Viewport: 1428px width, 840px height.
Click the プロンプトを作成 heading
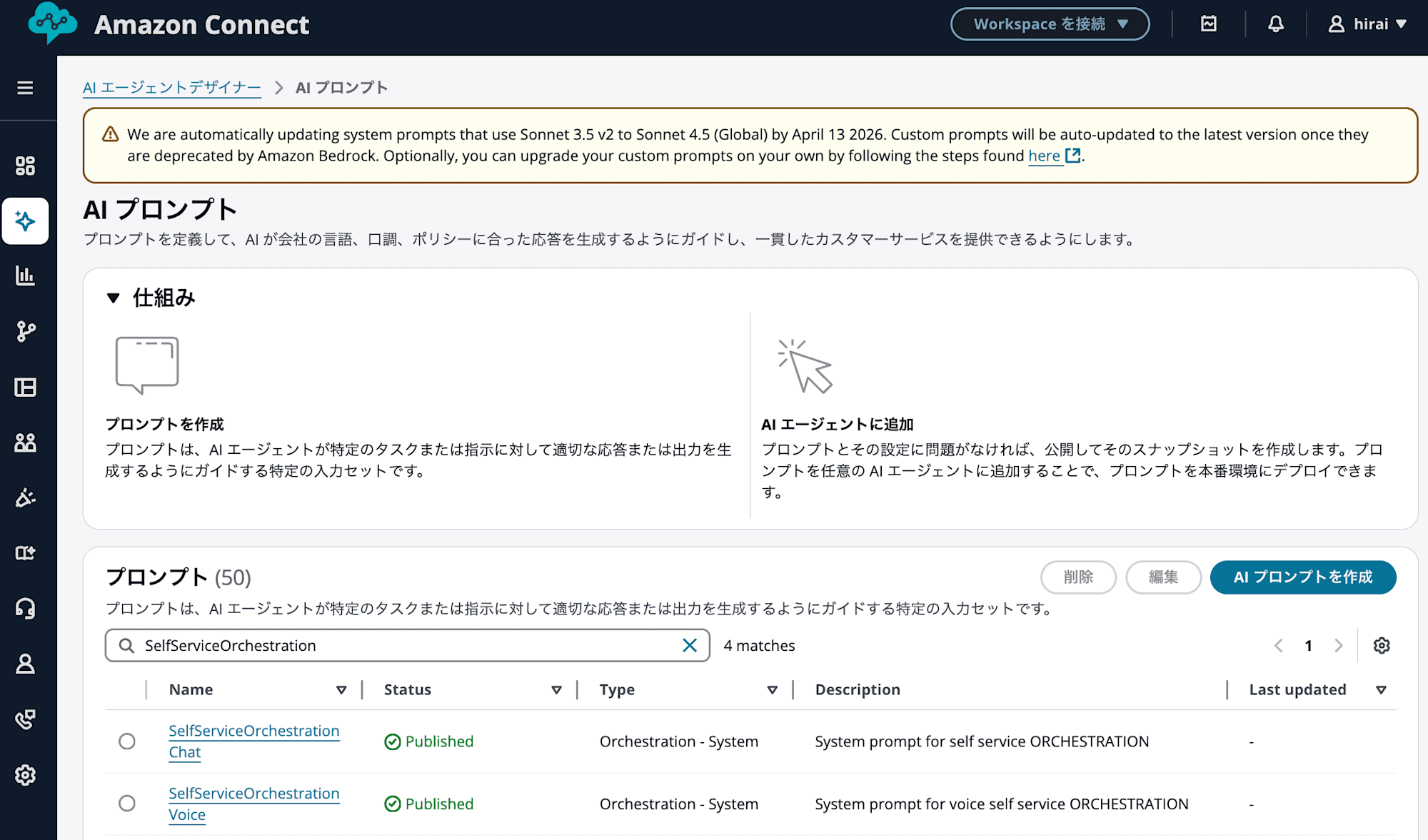coord(165,424)
